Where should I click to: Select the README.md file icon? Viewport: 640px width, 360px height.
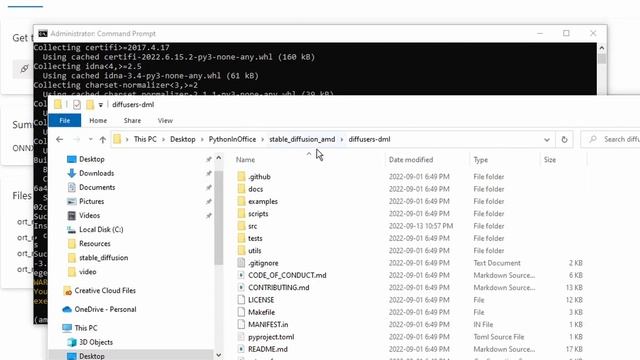pyautogui.click(x=241, y=349)
